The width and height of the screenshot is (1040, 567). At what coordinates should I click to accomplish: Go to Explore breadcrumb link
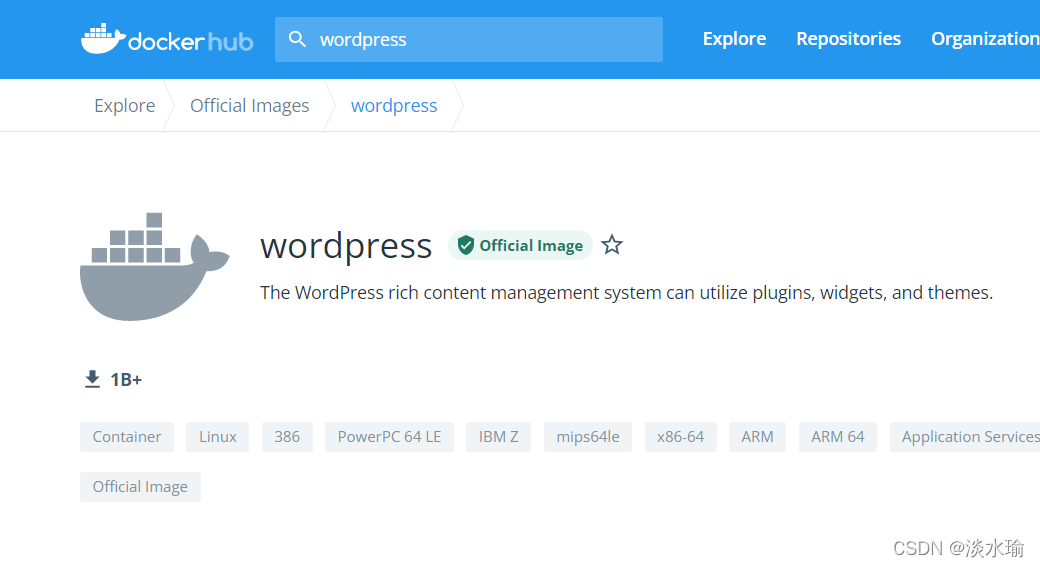click(125, 105)
